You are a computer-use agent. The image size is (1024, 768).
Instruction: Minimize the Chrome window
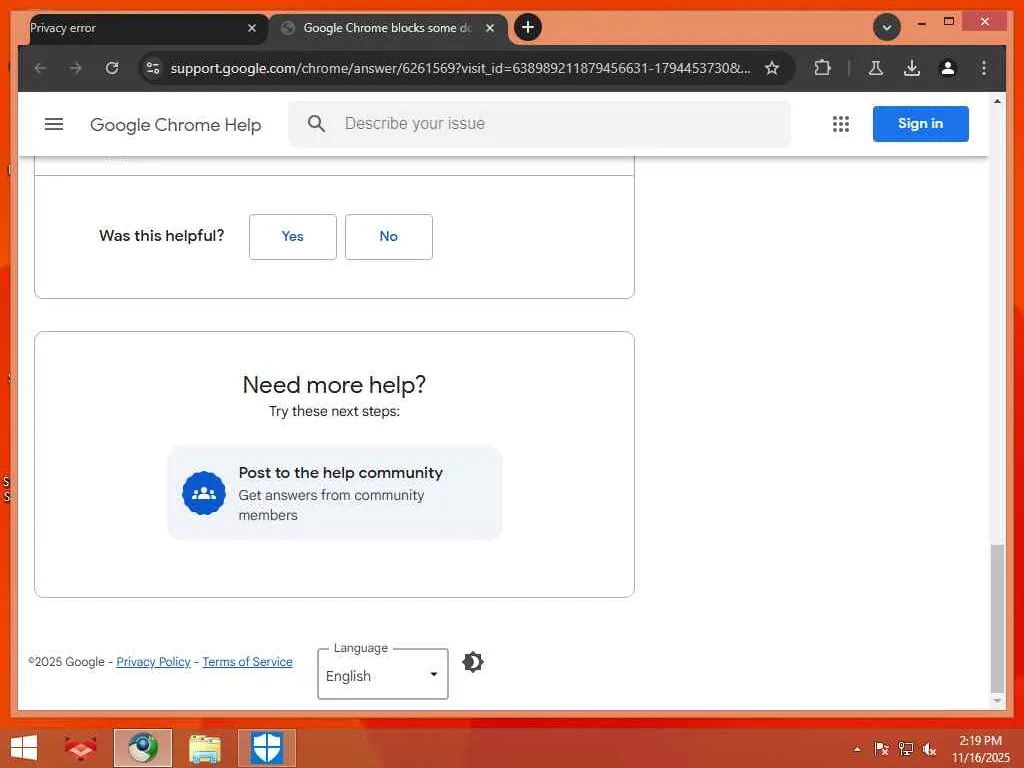tap(921, 22)
